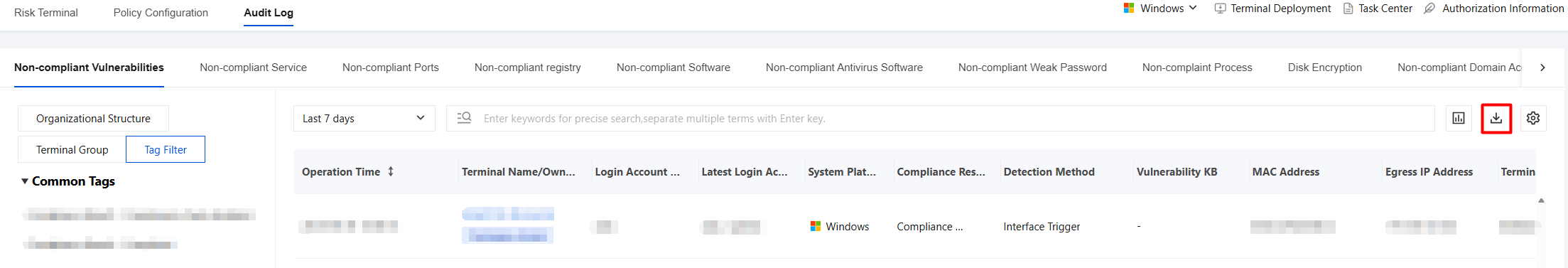Click the Authorization Information icon

point(1429,9)
